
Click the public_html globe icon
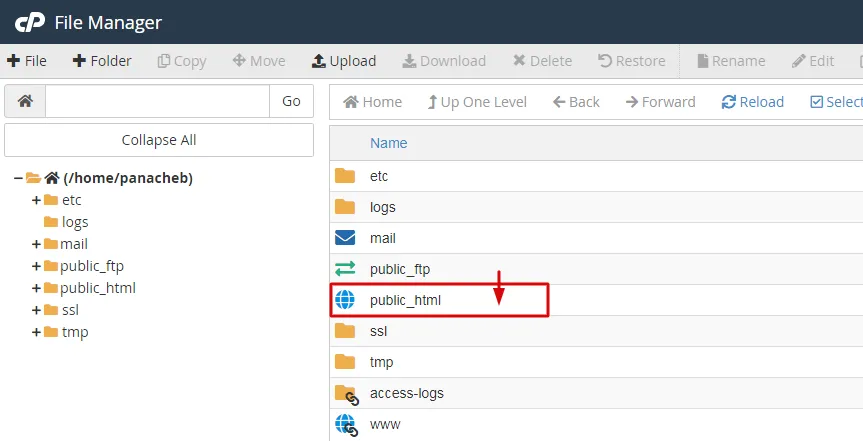[x=345, y=300]
